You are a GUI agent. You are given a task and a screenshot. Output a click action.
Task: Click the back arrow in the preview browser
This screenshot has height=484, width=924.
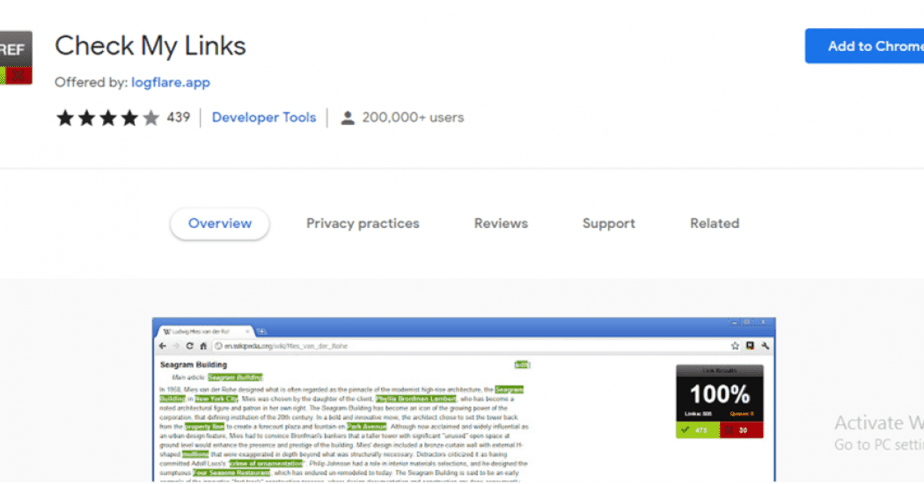pos(163,346)
